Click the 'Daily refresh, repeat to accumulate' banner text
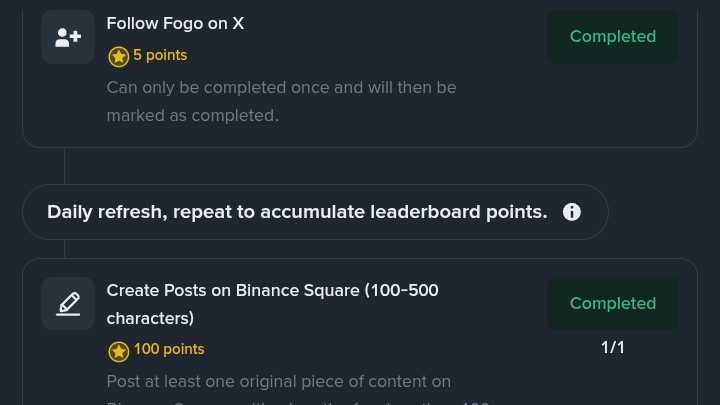 [297, 212]
